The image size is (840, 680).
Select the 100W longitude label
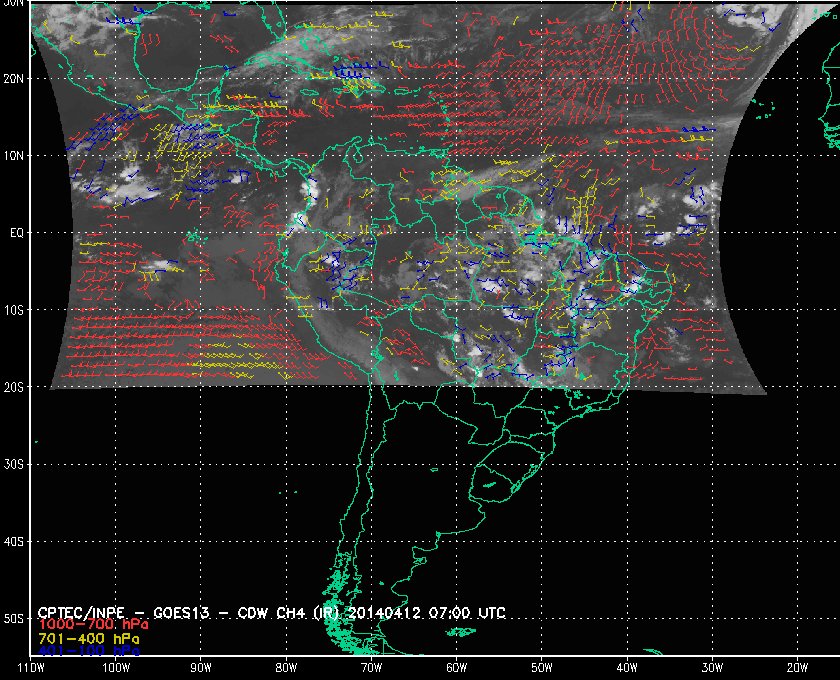[116, 668]
